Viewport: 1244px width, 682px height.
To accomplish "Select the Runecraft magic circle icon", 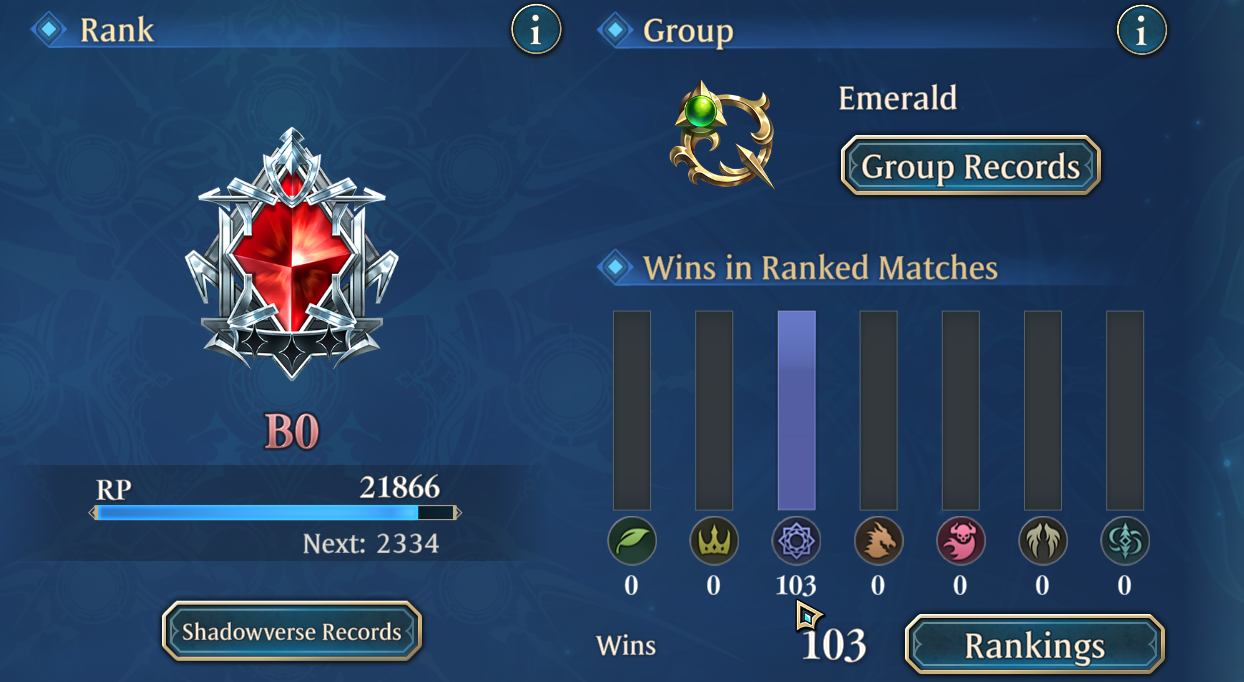I will [796, 542].
